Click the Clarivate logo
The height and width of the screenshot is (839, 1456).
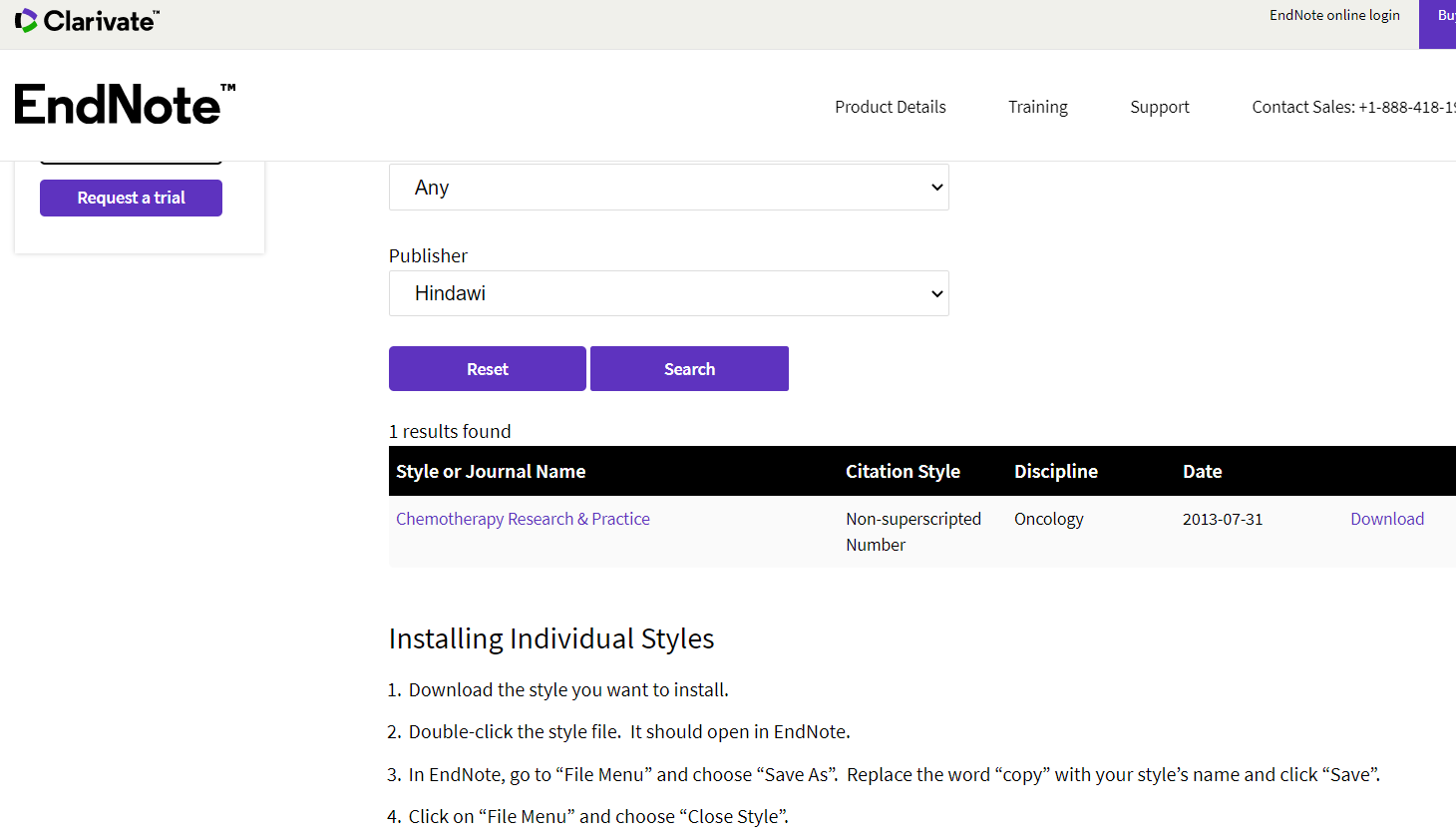pos(87,21)
